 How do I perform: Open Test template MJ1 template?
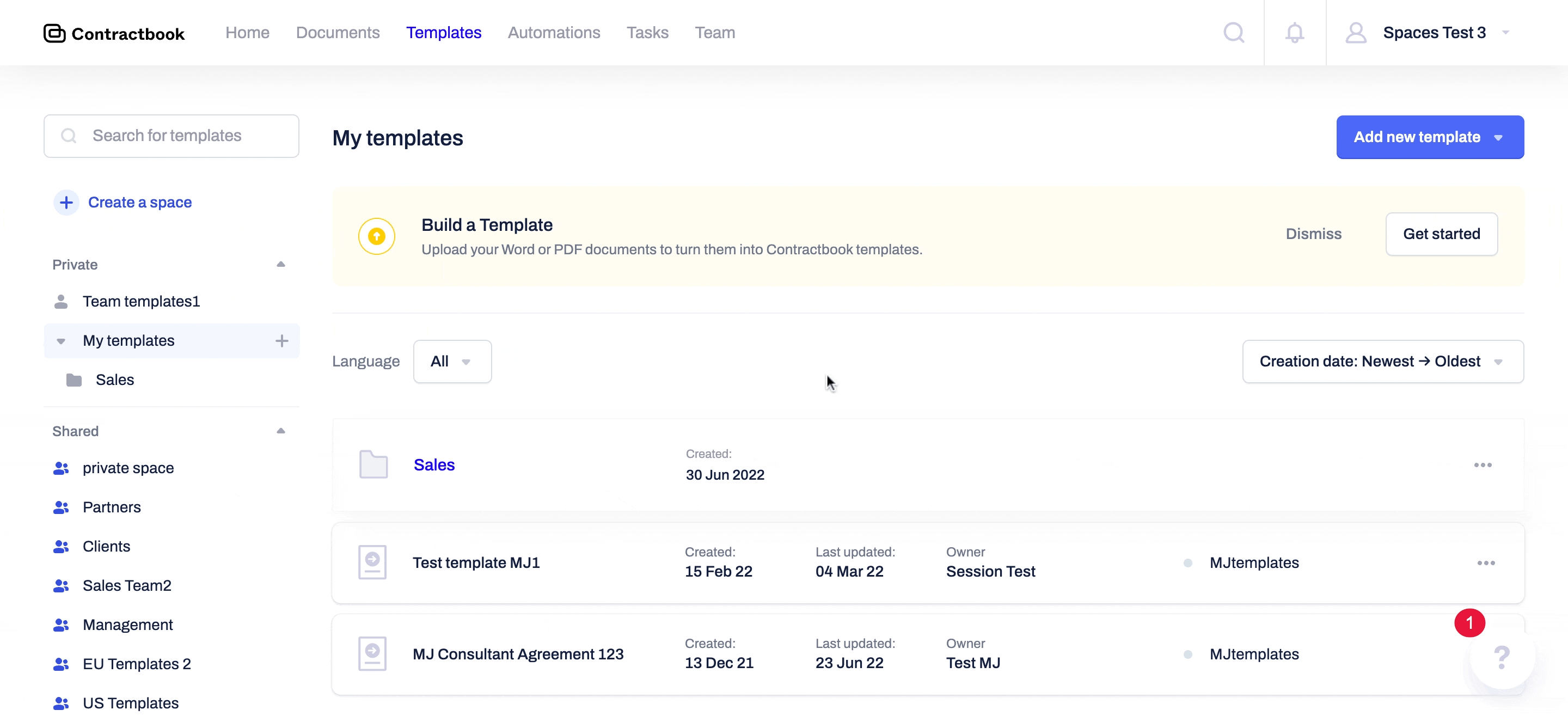[x=476, y=563]
